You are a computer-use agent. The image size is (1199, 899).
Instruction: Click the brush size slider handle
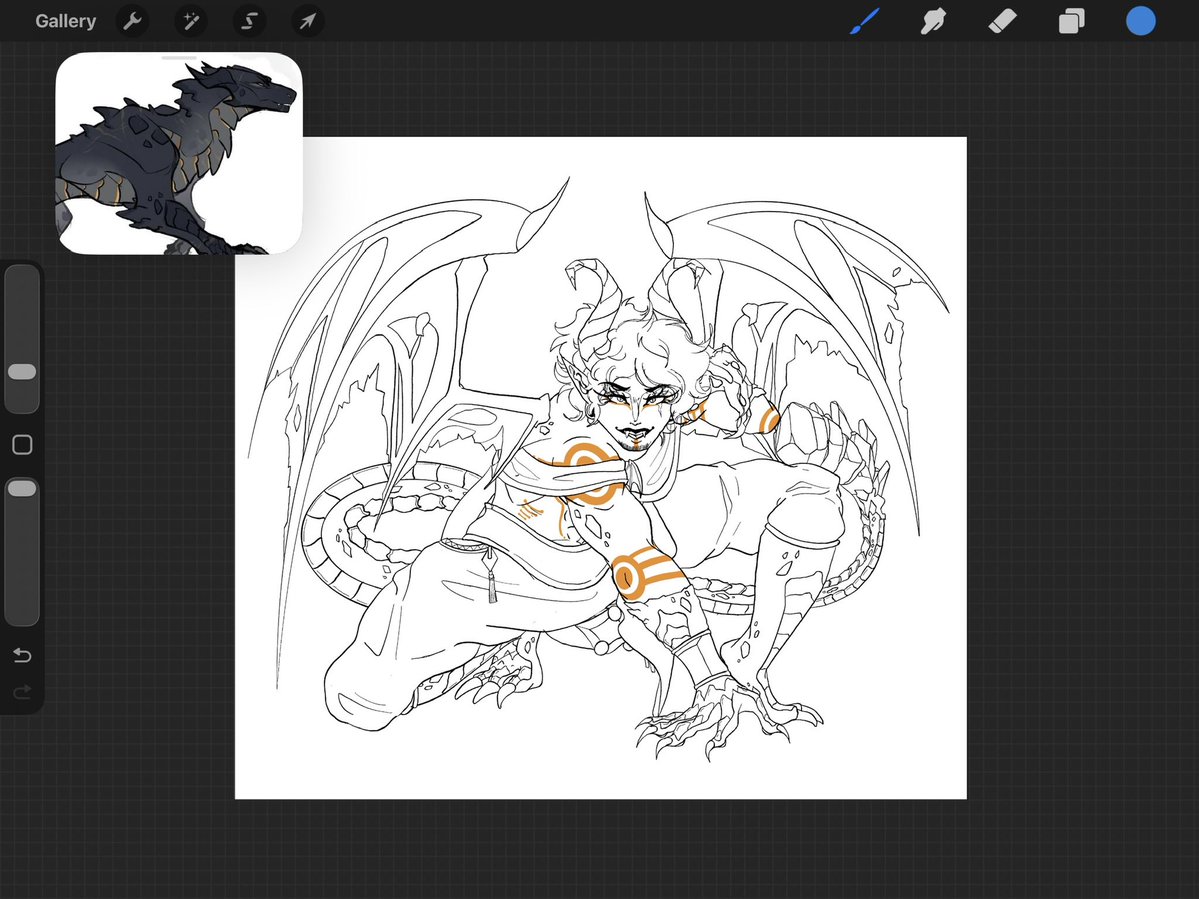pos(22,372)
